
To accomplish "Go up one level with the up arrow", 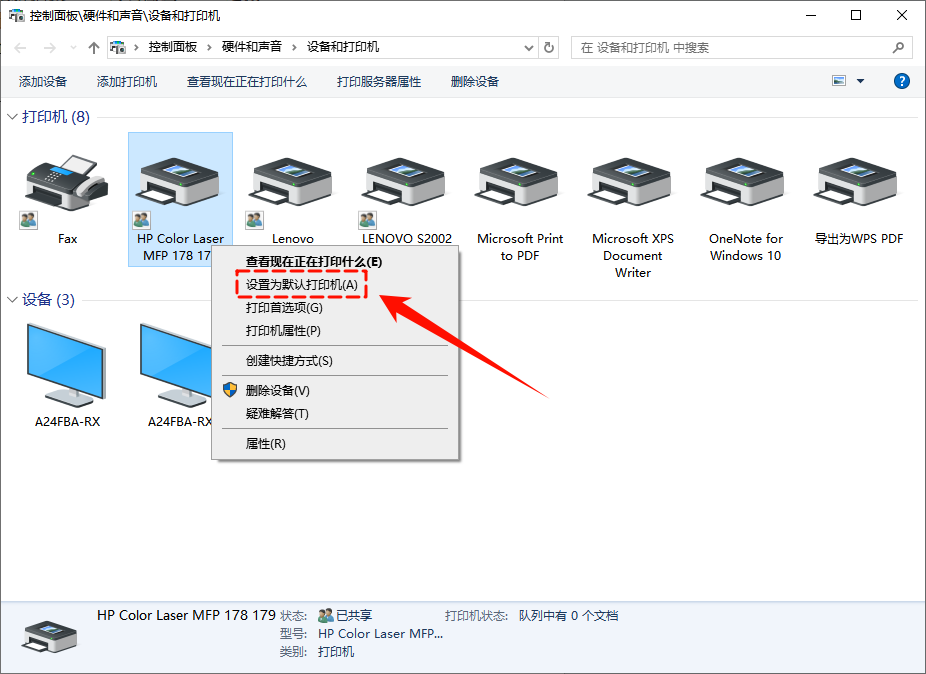I will tap(93, 47).
